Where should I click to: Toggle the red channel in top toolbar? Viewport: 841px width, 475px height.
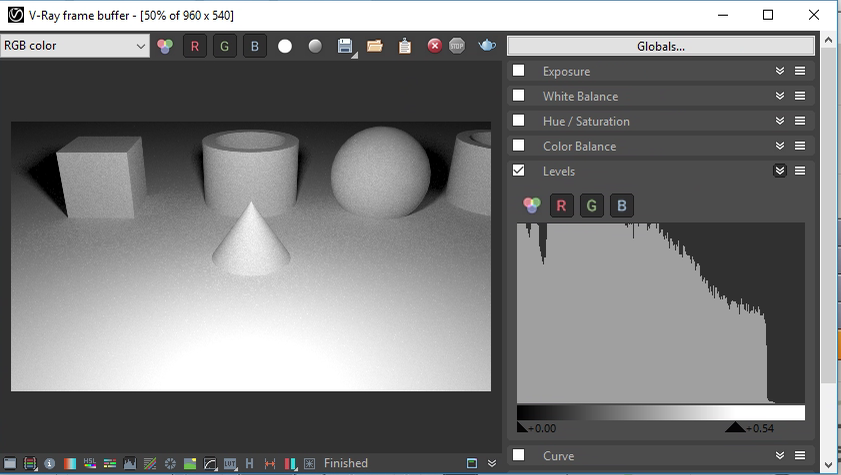click(x=195, y=46)
